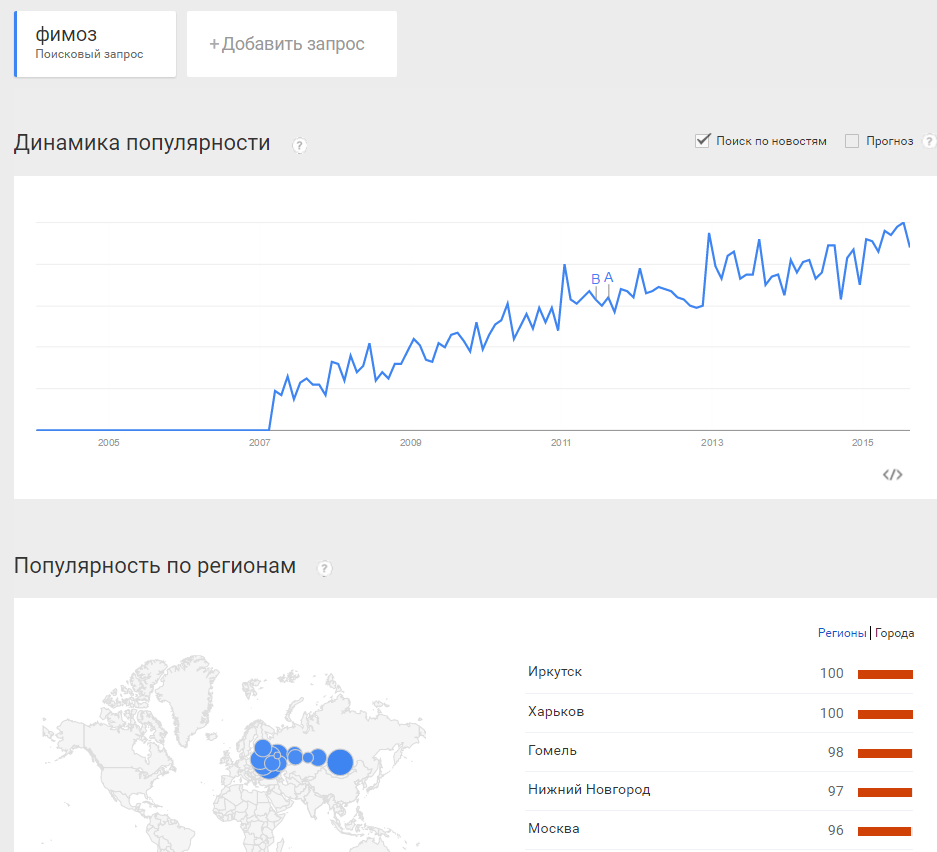Open the Иркутск region entry
The height and width of the screenshot is (852, 937).
pos(555,672)
